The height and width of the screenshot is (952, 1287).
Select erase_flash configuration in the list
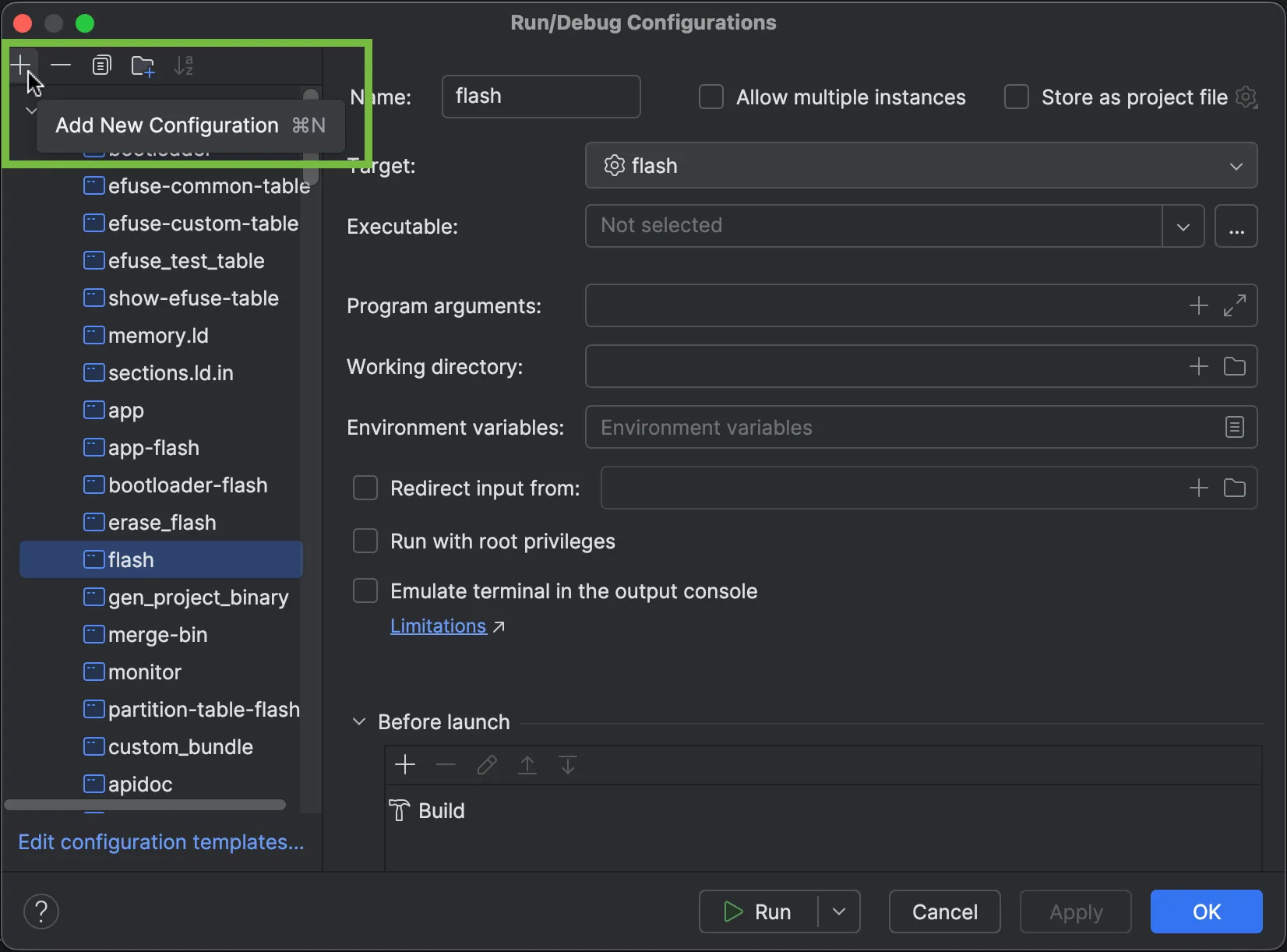coord(162,522)
